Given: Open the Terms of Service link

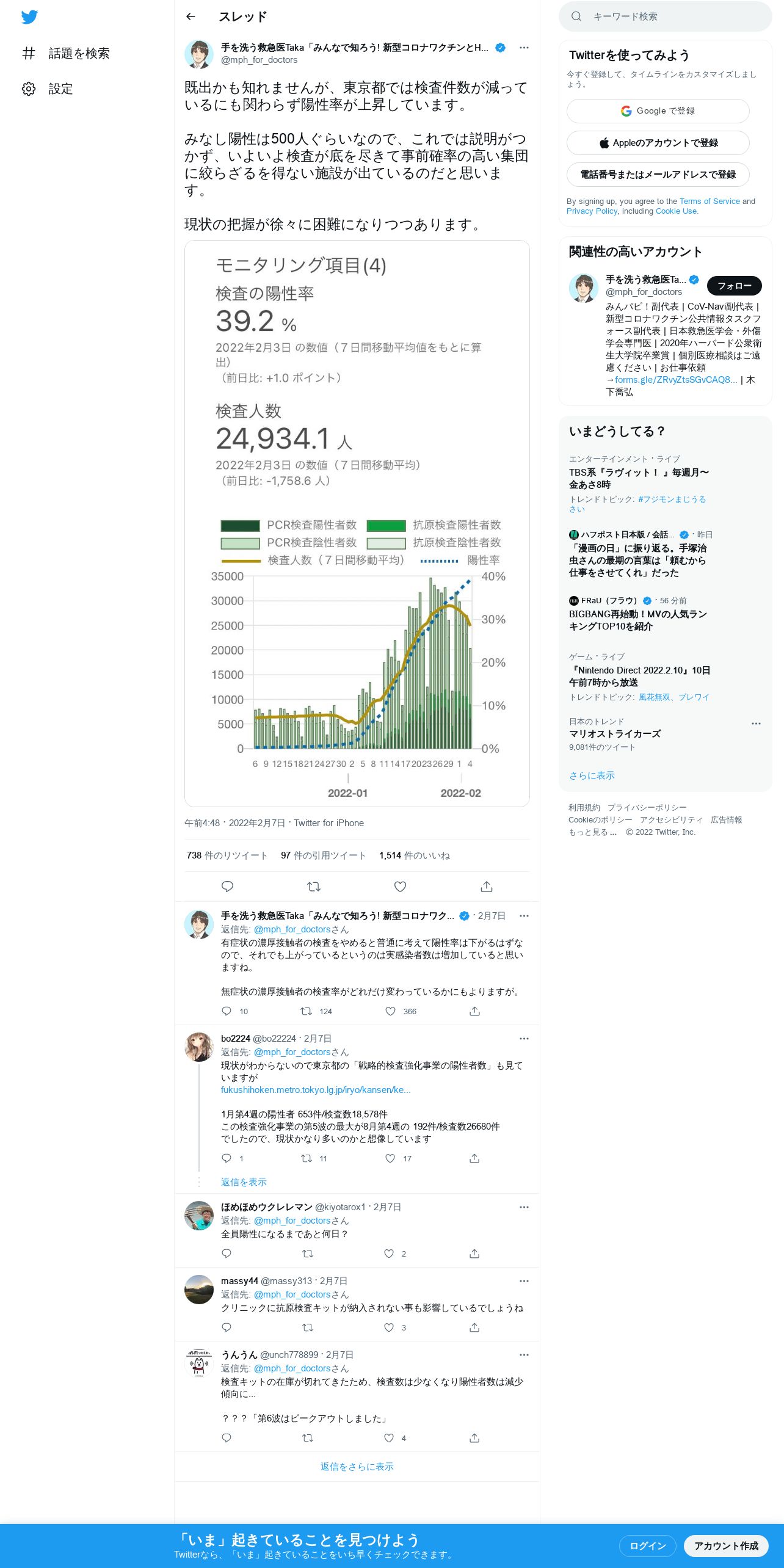Looking at the screenshot, I should click(x=710, y=201).
